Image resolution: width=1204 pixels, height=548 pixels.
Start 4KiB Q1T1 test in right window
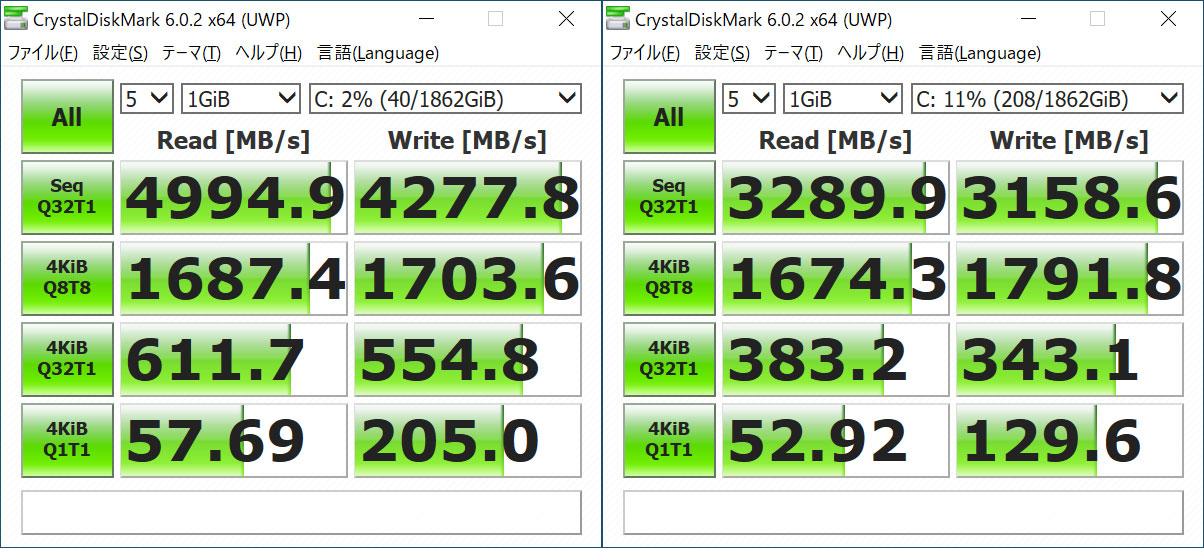tap(669, 440)
